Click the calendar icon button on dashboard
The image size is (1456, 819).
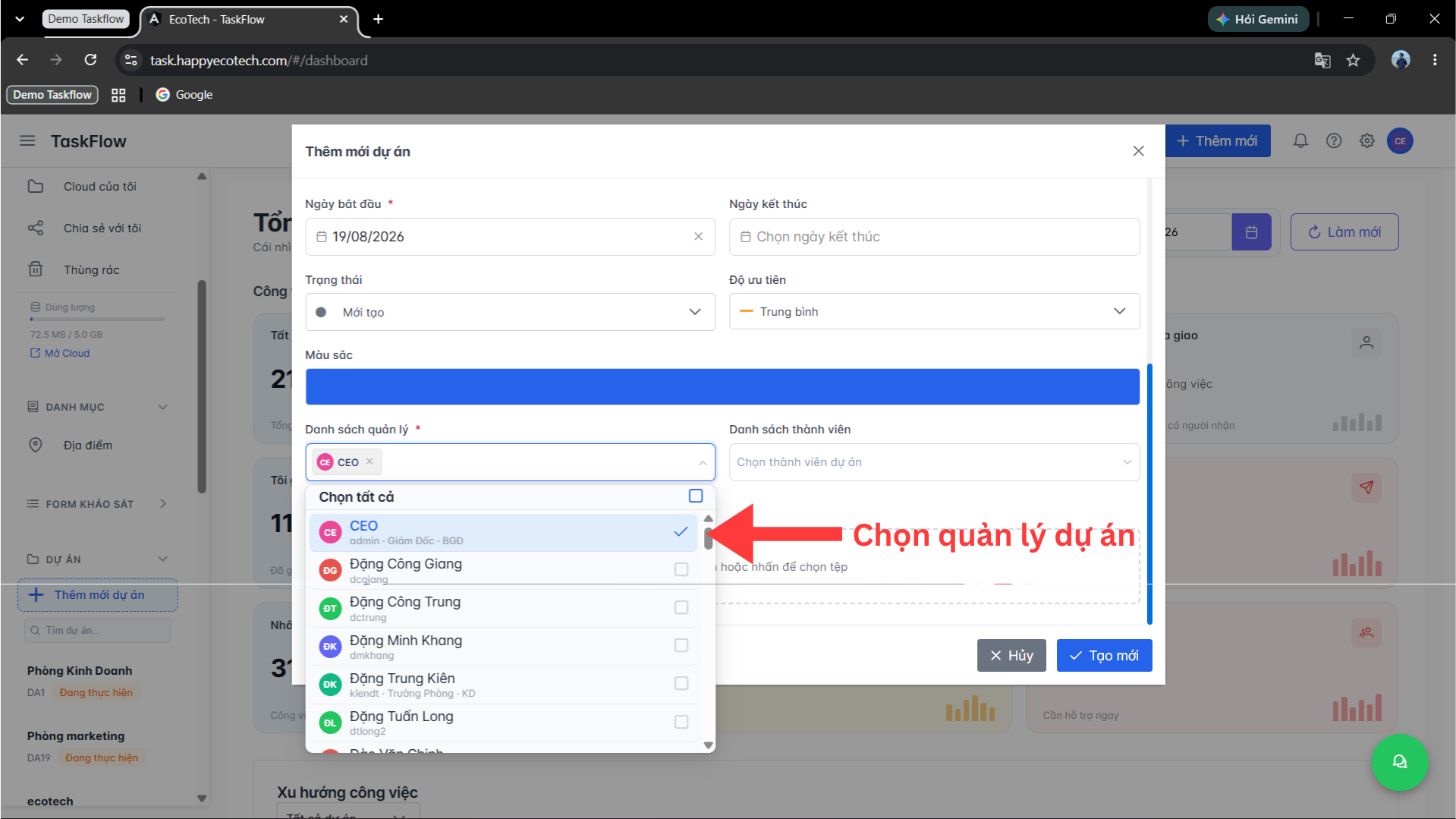coord(1251,232)
